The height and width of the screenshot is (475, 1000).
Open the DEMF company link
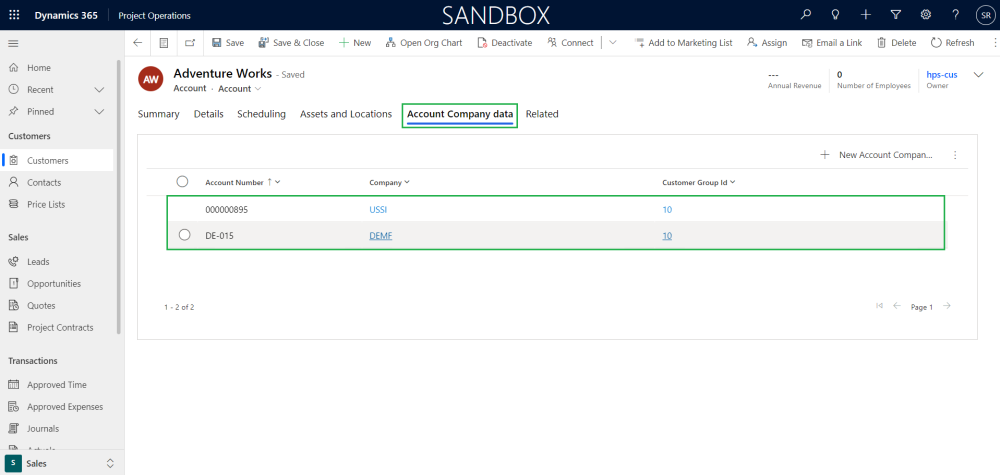click(381, 236)
